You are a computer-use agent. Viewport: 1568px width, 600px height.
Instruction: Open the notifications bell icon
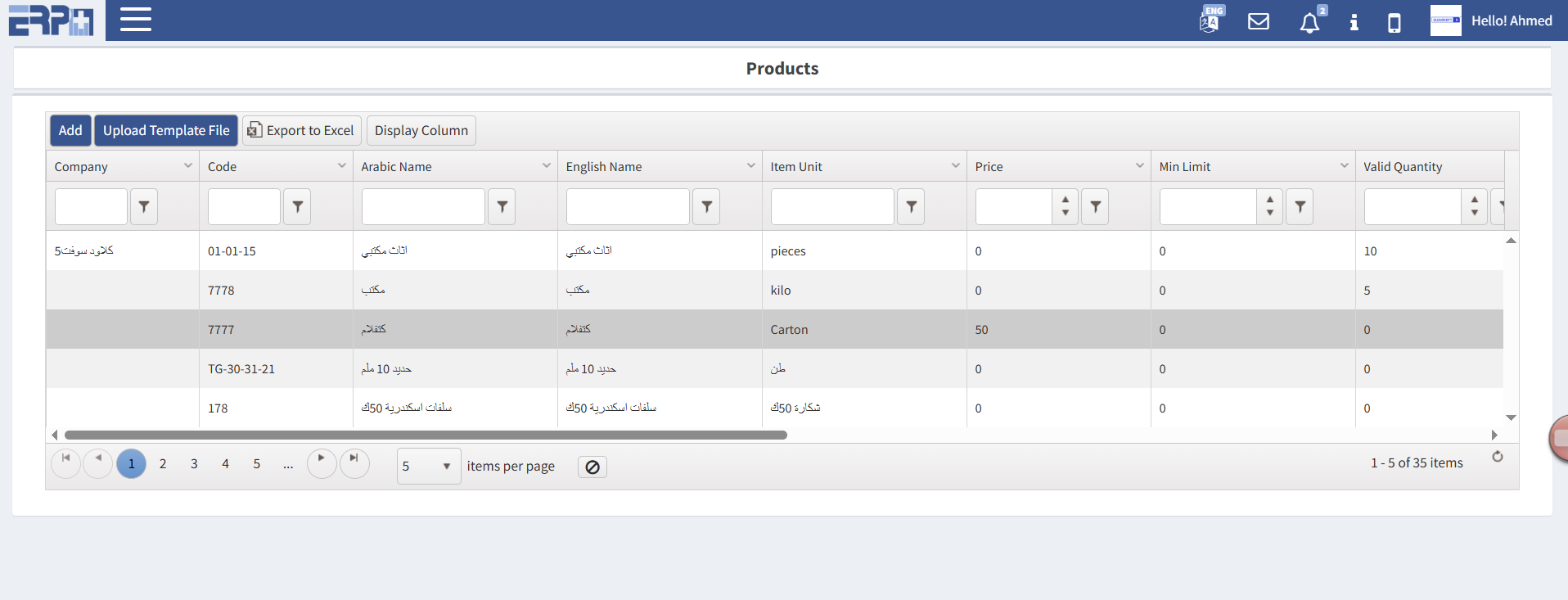[1309, 22]
